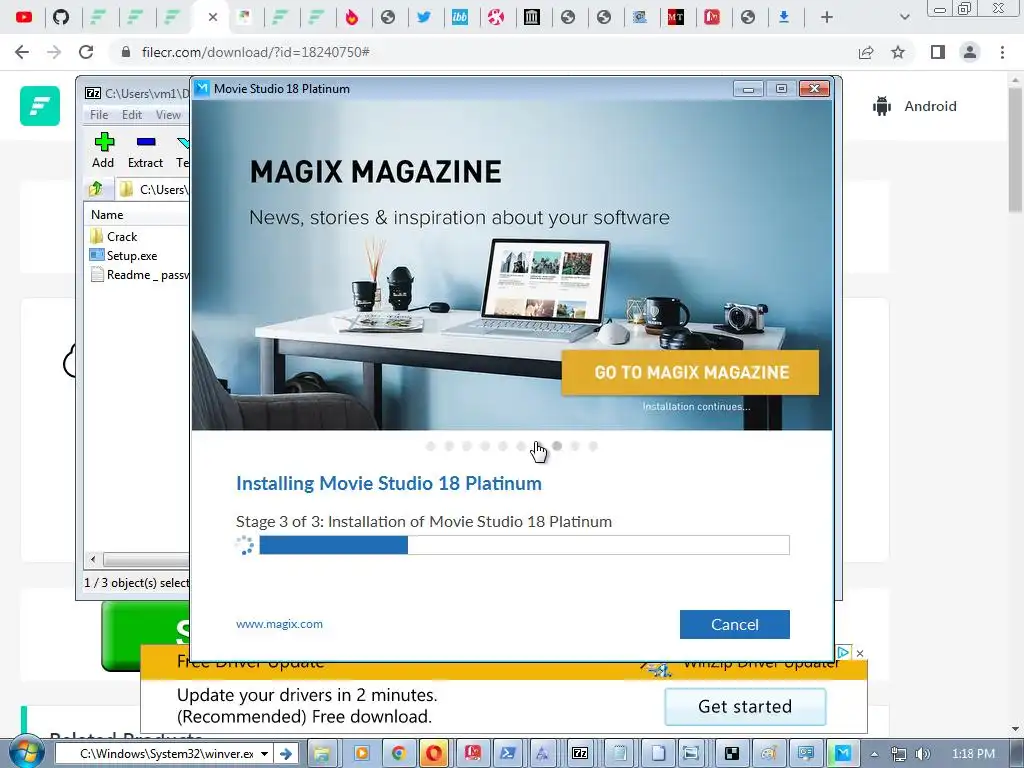Expand the tab search dropdown chevron

click(x=904, y=17)
